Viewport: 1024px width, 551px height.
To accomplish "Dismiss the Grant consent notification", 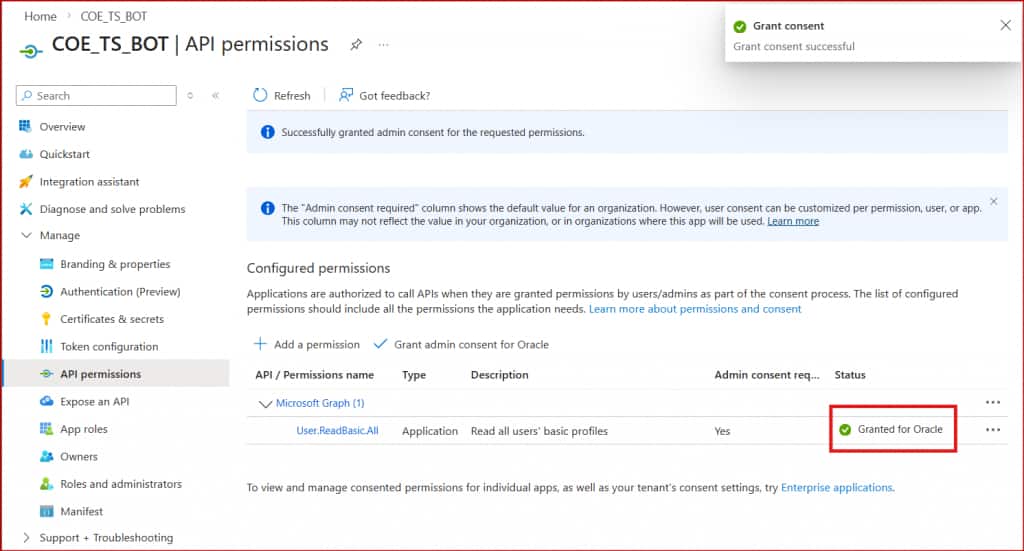I will pyautogui.click(x=1005, y=26).
